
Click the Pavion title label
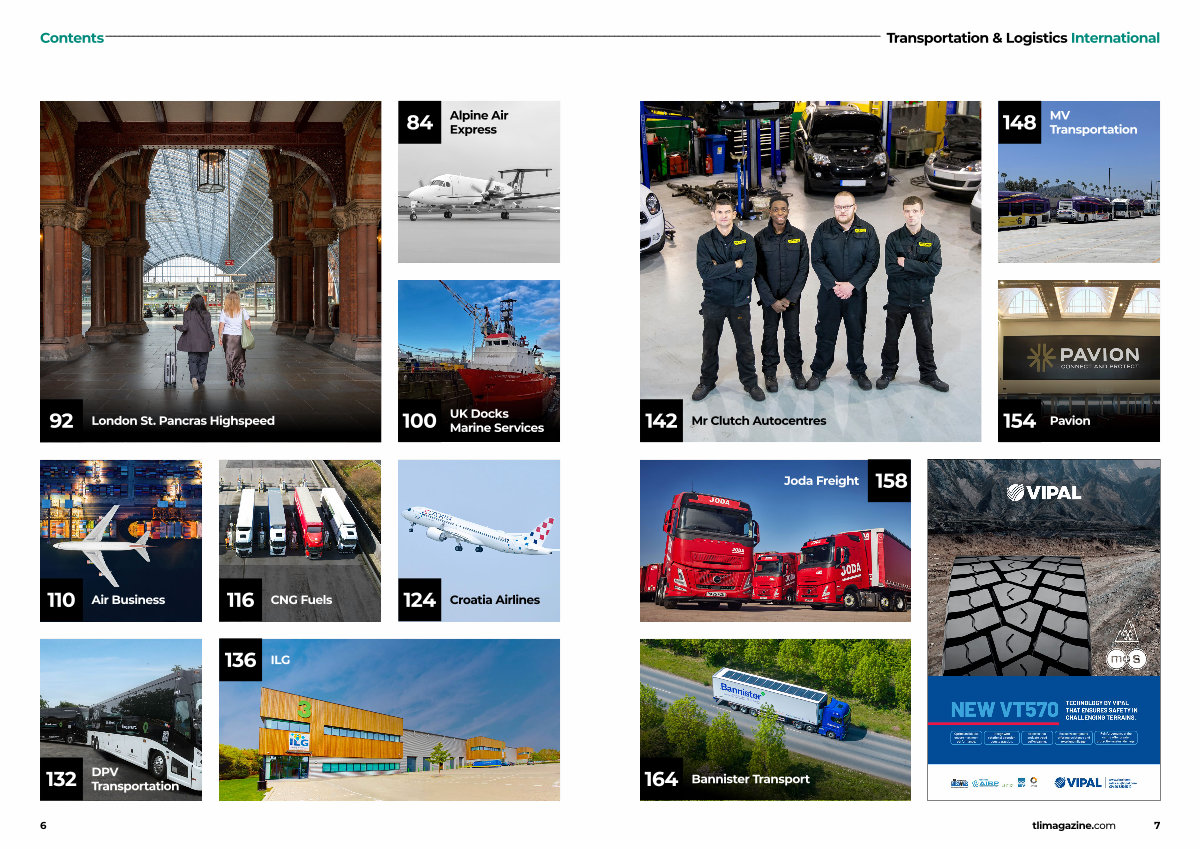[1070, 421]
